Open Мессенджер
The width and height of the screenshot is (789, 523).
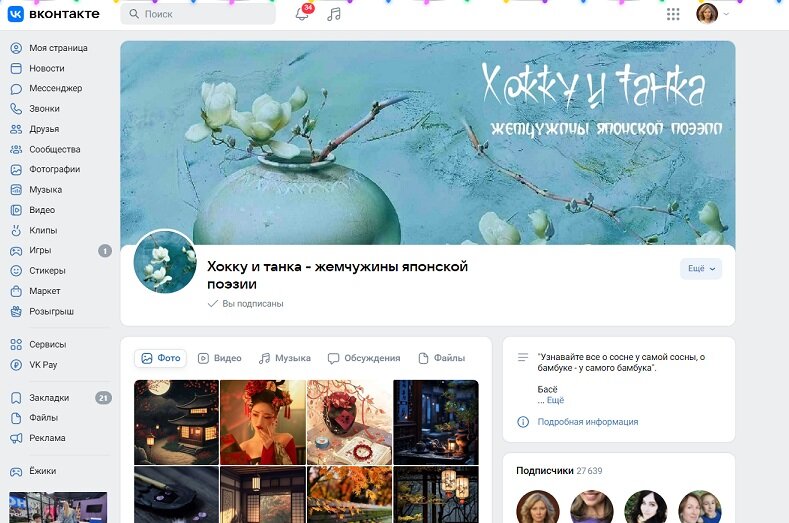tap(55, 88)
